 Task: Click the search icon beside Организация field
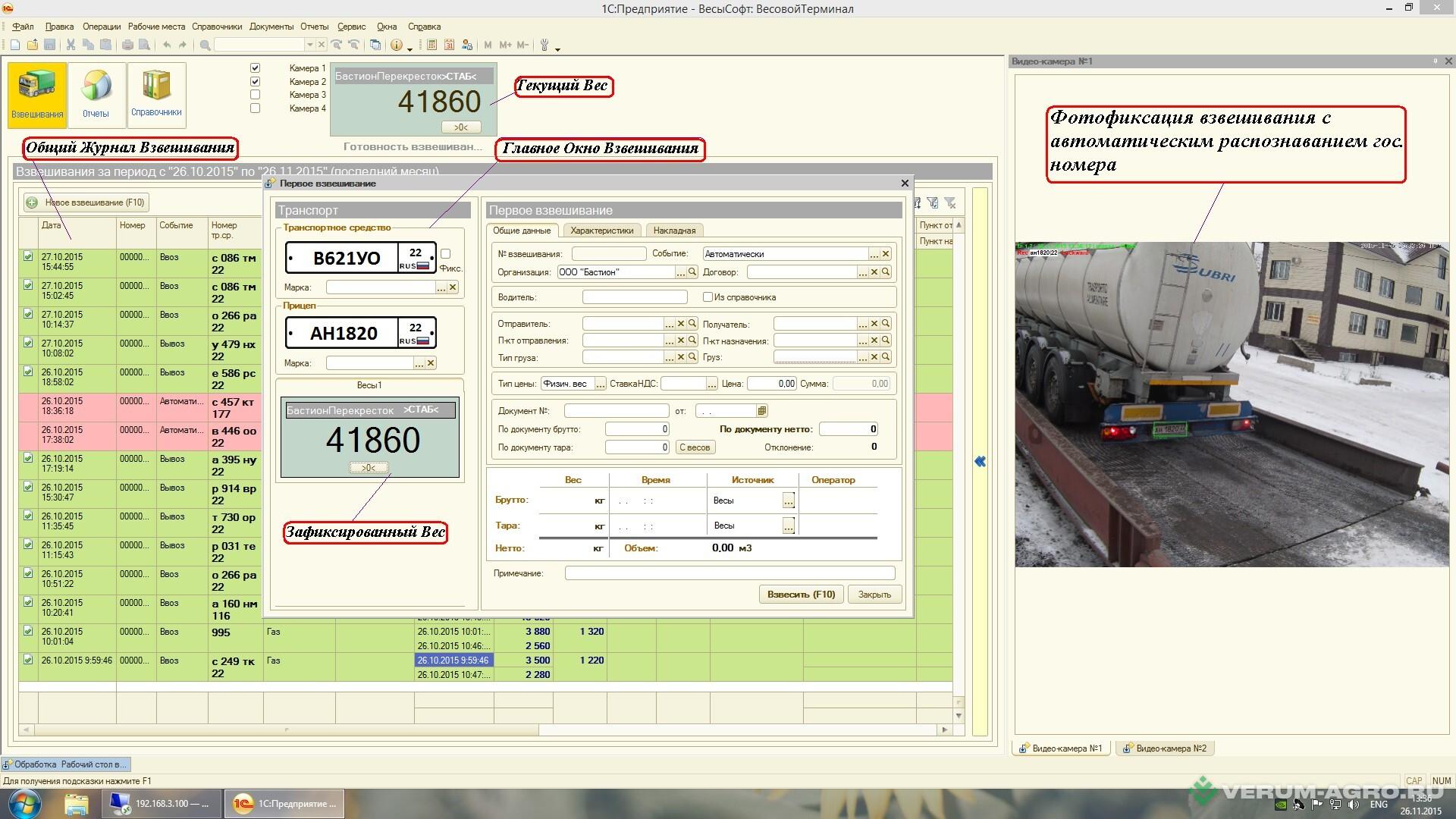coord(692,271)
